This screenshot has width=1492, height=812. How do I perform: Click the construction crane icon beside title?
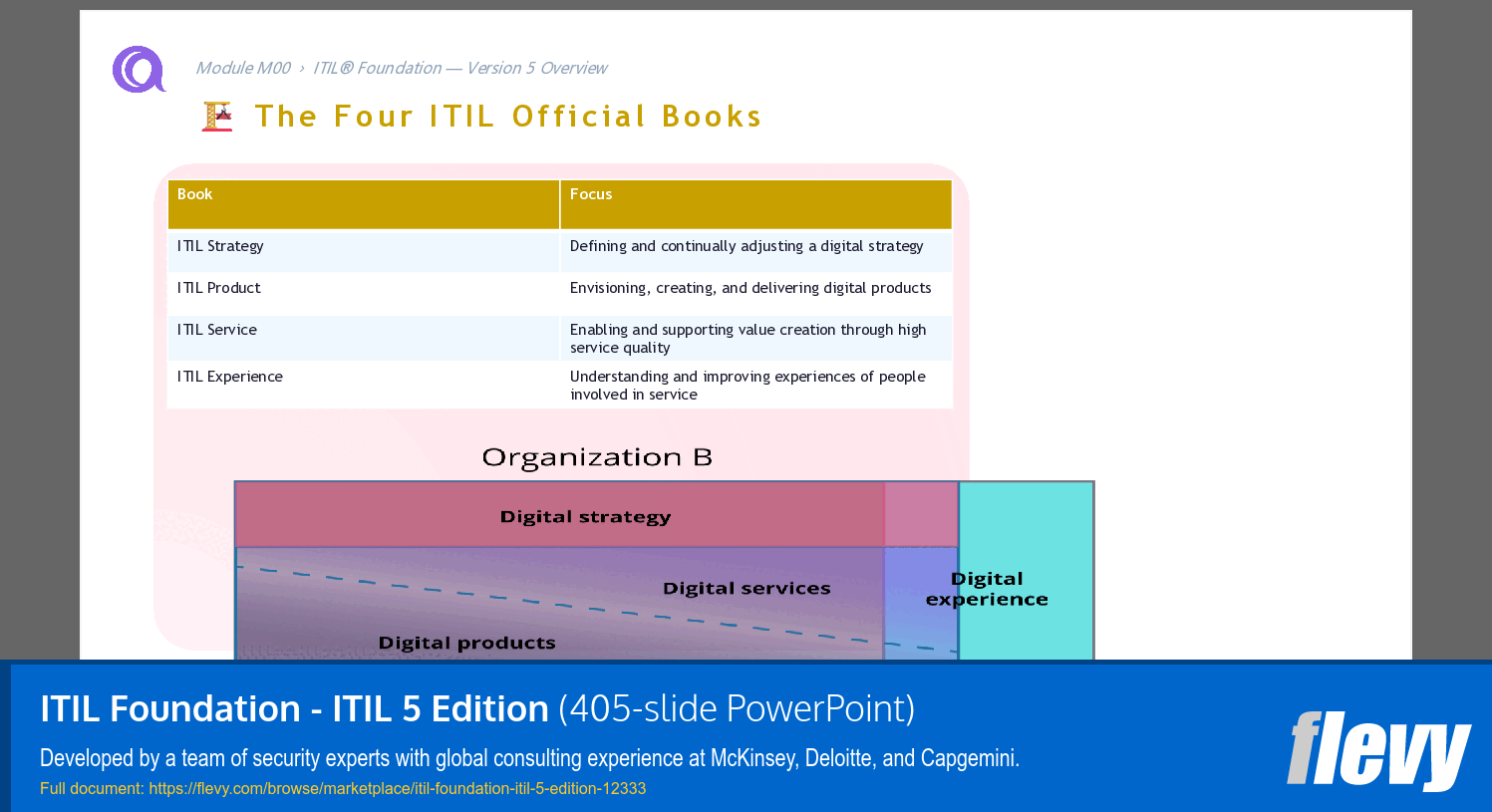[217, 117]
